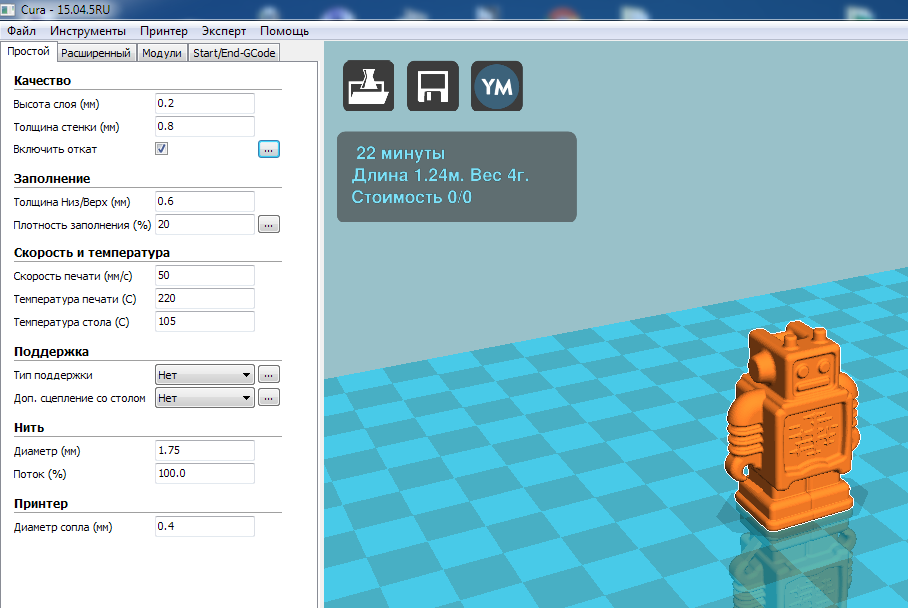Expand the Тип поддержки dropdown
This screenshot has height=608, width=908.
(x=205, y=374)
